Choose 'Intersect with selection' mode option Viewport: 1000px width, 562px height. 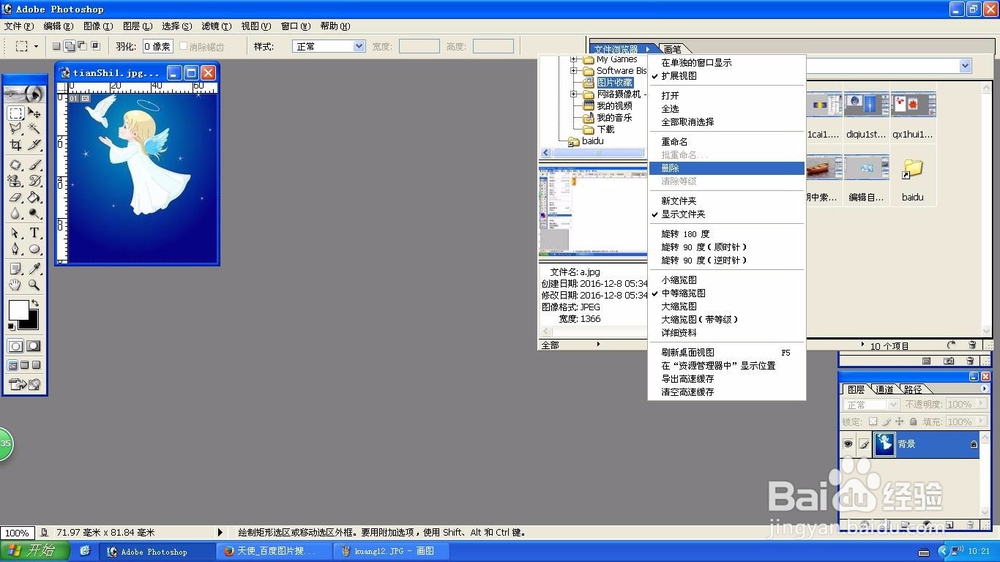point(96,46)
